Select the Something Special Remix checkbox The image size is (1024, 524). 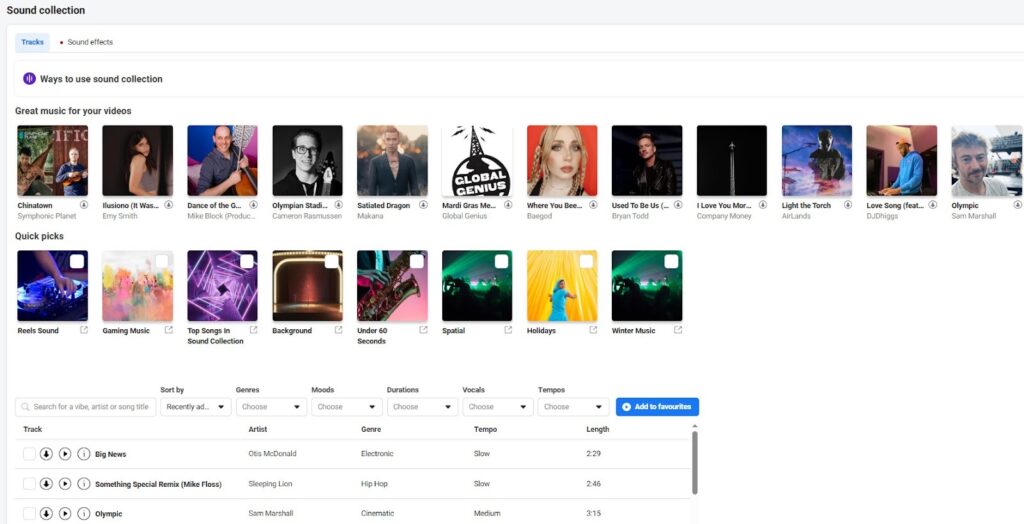(29, 484)
